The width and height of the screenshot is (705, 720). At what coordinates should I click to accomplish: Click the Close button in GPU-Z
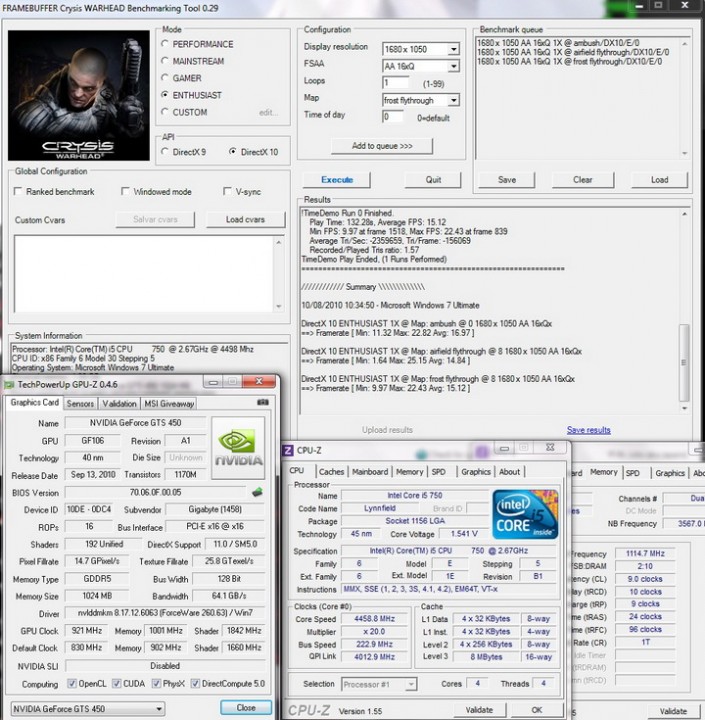pyautogui.click(x=246, y=708)
